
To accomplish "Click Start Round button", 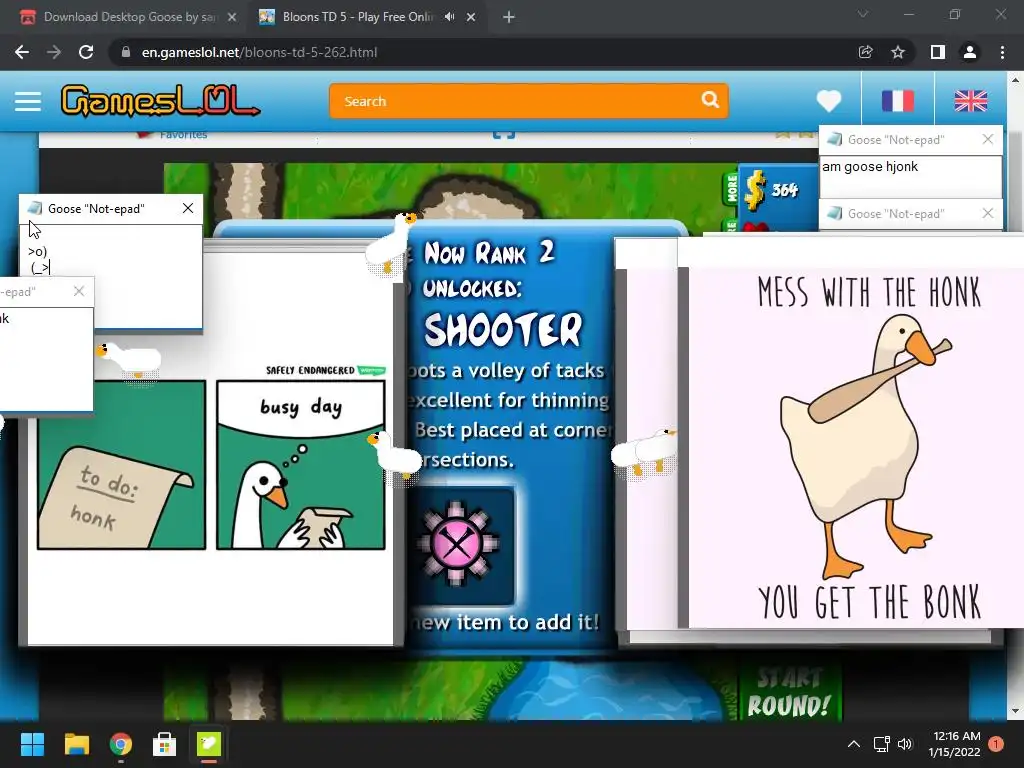I will coord(789,692).
